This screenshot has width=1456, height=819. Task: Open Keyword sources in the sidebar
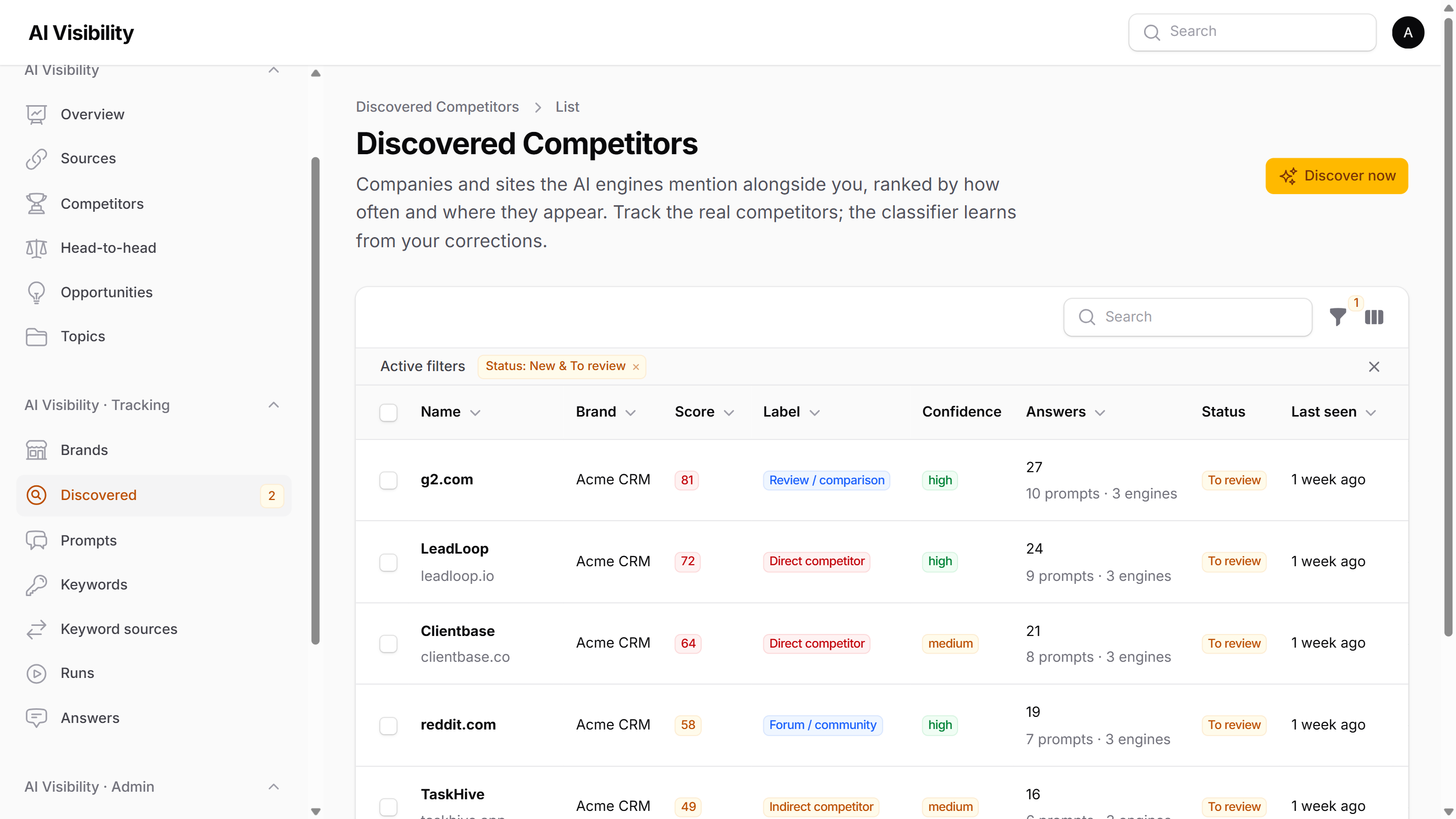[154, 629]
